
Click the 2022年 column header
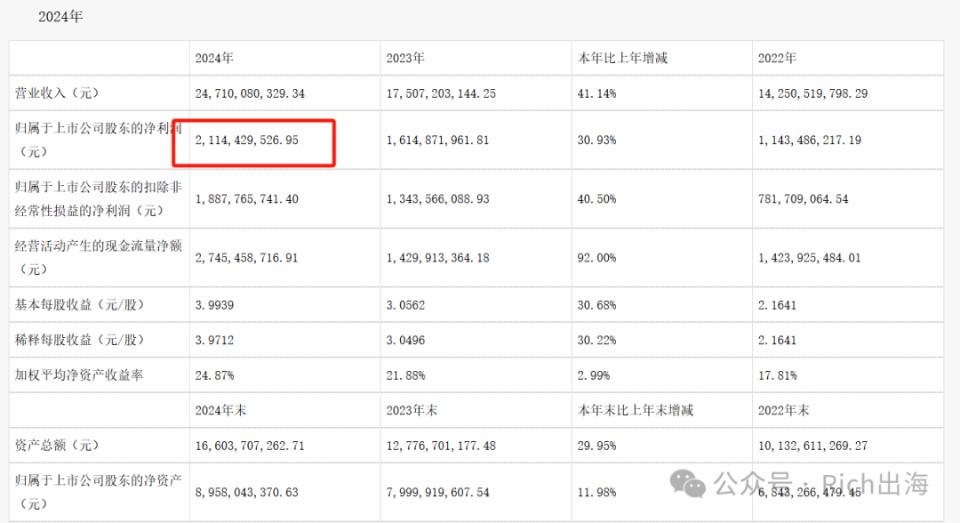(x=777, y=58)
